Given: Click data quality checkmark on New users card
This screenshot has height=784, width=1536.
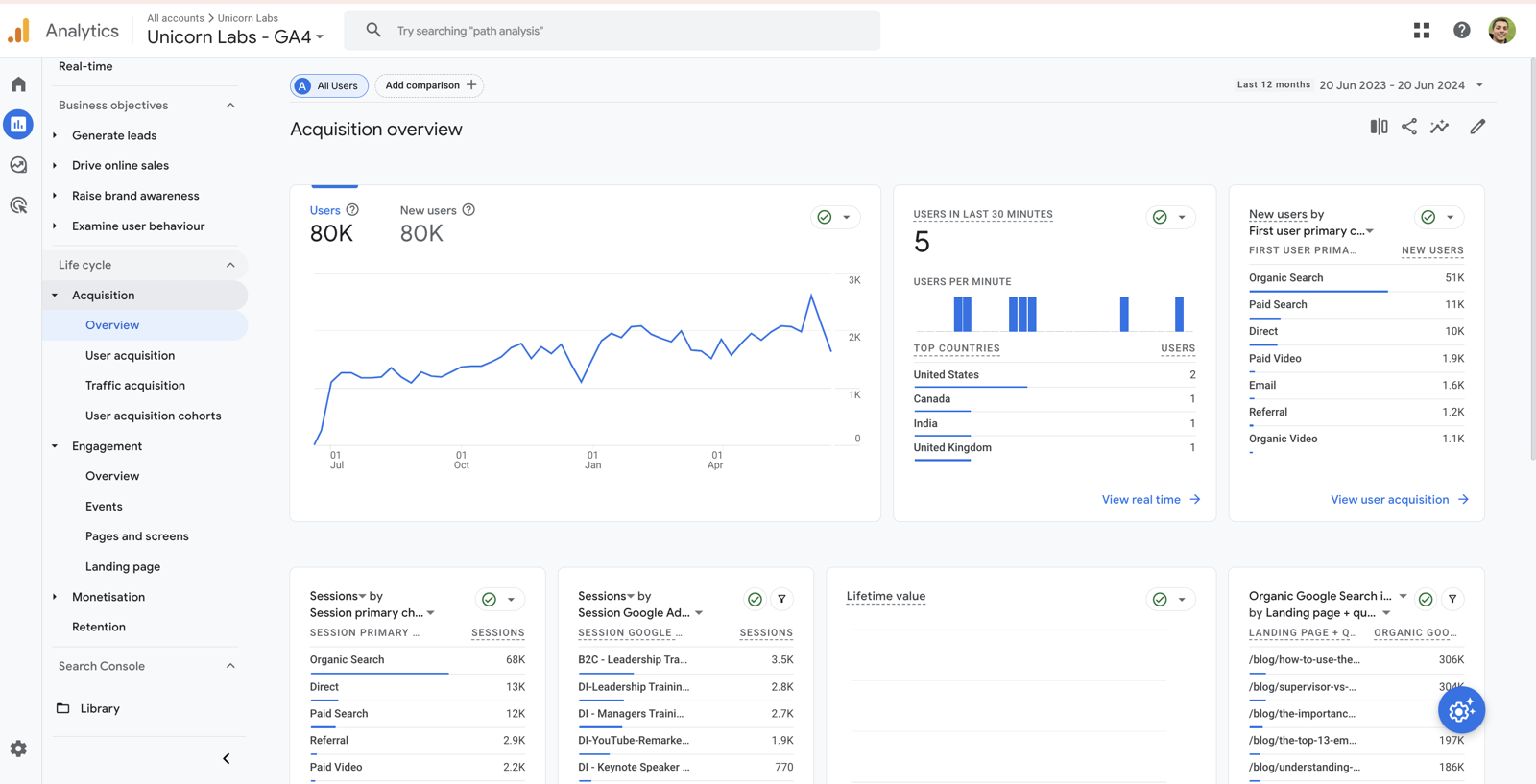Looking at the screenshot, I should [x=1428, y=217].
